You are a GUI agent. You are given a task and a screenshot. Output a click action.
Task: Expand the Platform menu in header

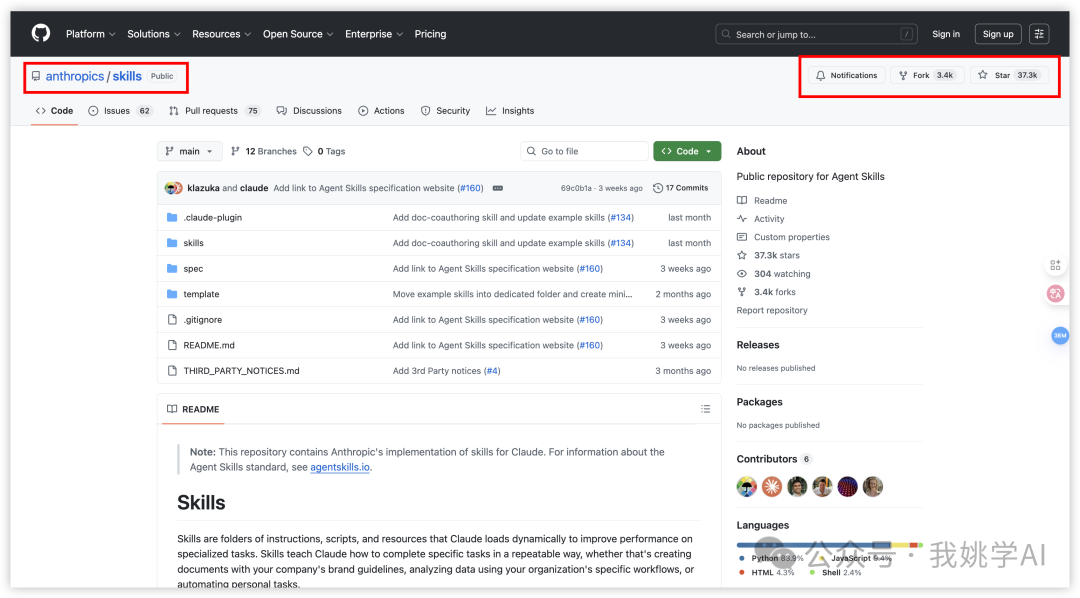coord(91,34)
